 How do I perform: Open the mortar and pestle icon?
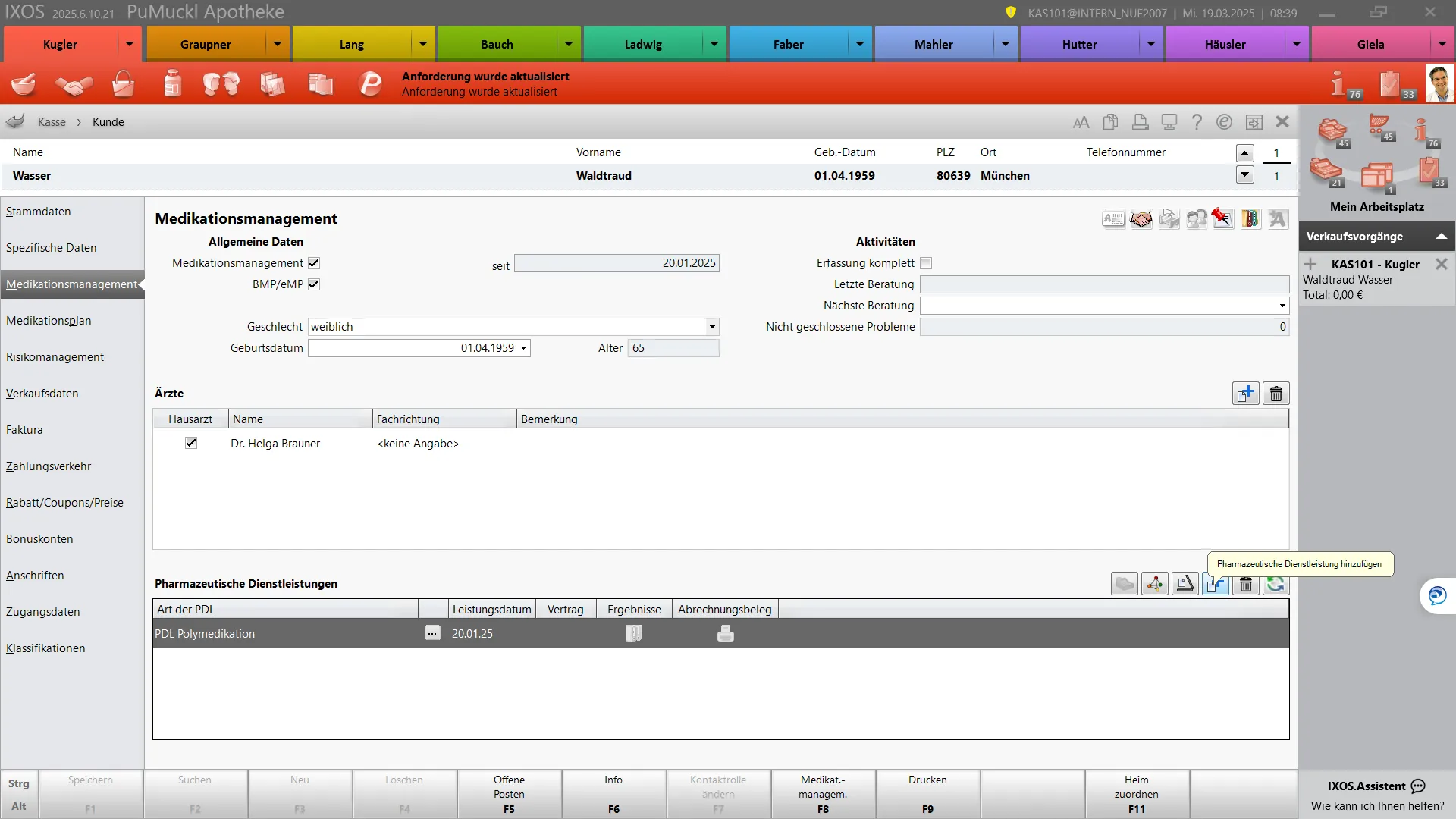(x=24, y=83)
